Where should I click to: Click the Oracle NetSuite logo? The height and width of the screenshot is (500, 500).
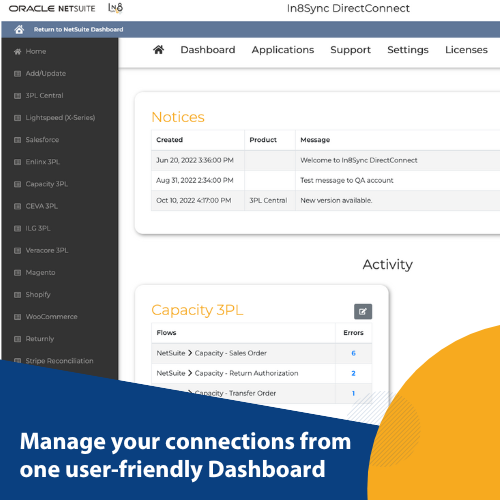click(x=52, y=9)
